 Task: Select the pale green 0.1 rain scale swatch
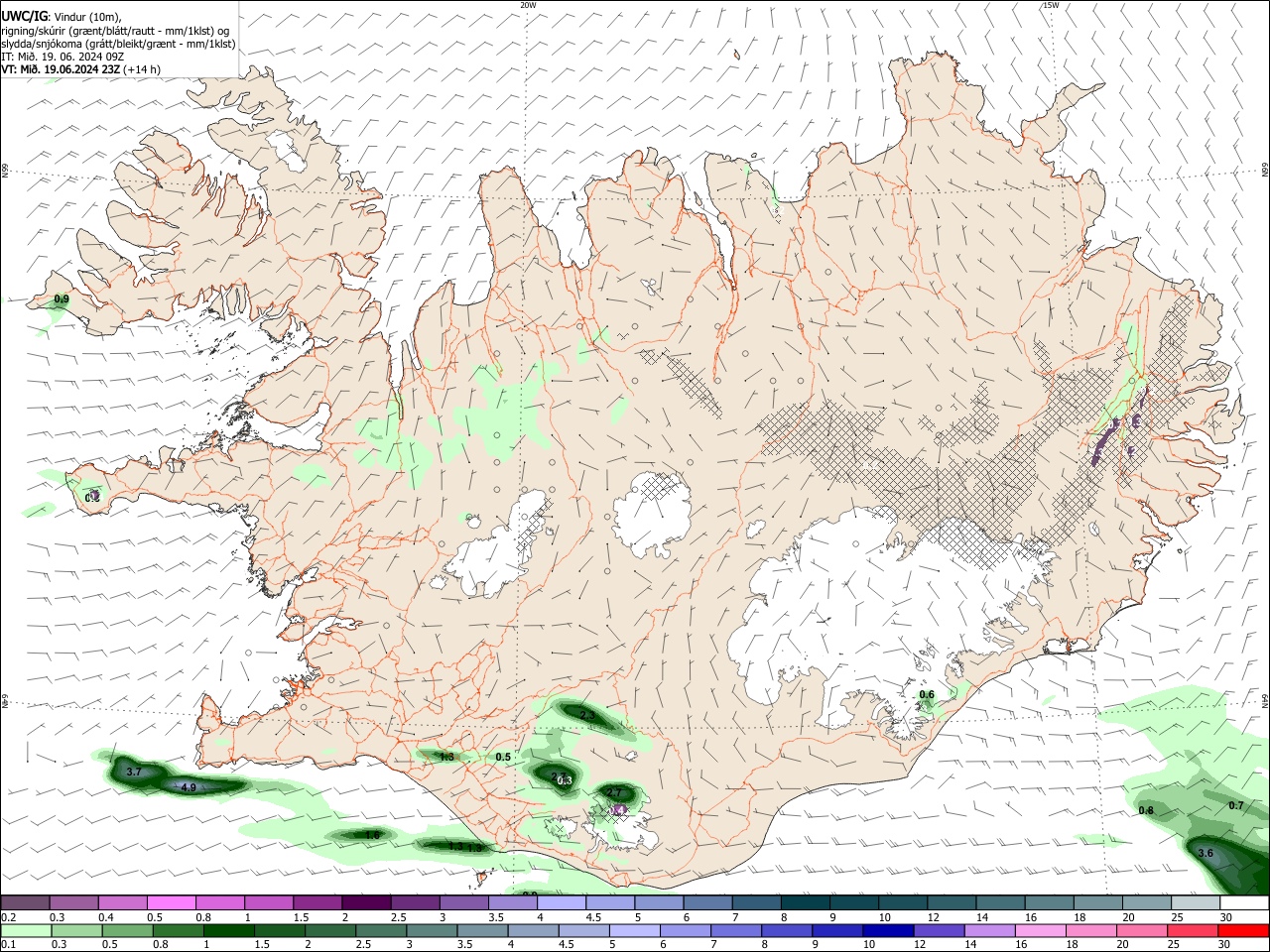point(25,931)
